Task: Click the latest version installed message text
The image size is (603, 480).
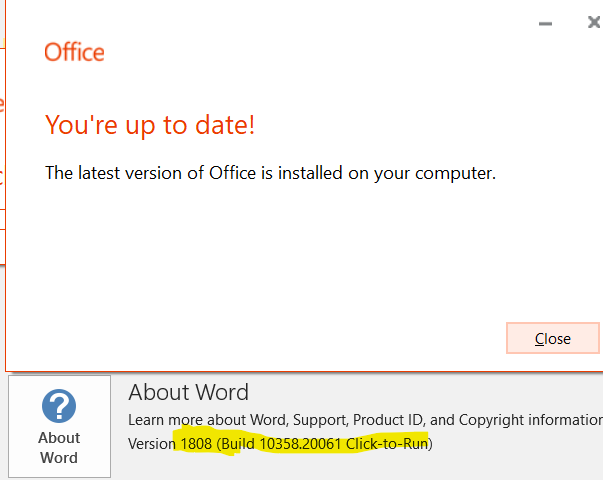Action: [270, 173]
